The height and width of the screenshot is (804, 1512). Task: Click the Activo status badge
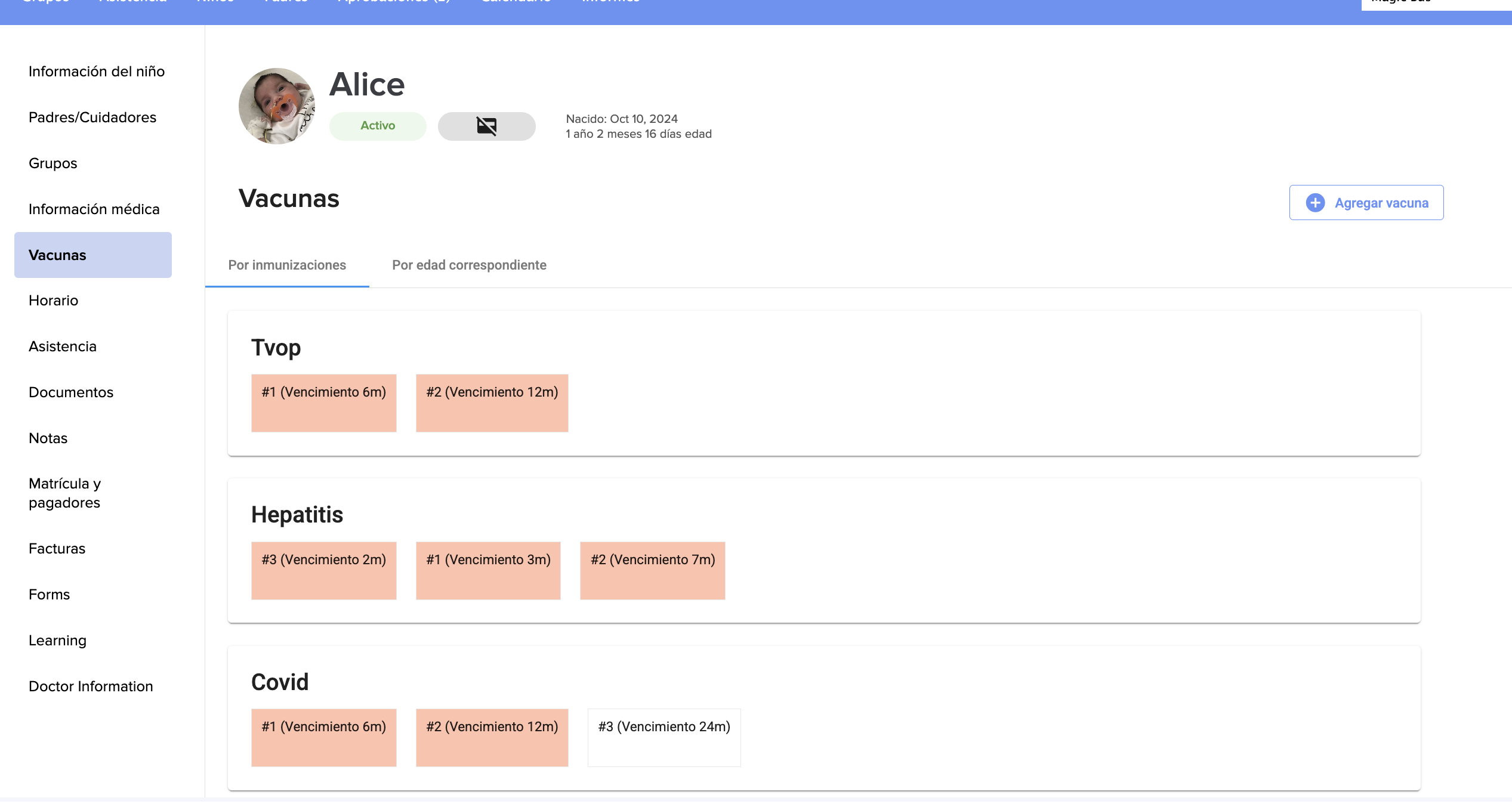click(x=378, y=126)
